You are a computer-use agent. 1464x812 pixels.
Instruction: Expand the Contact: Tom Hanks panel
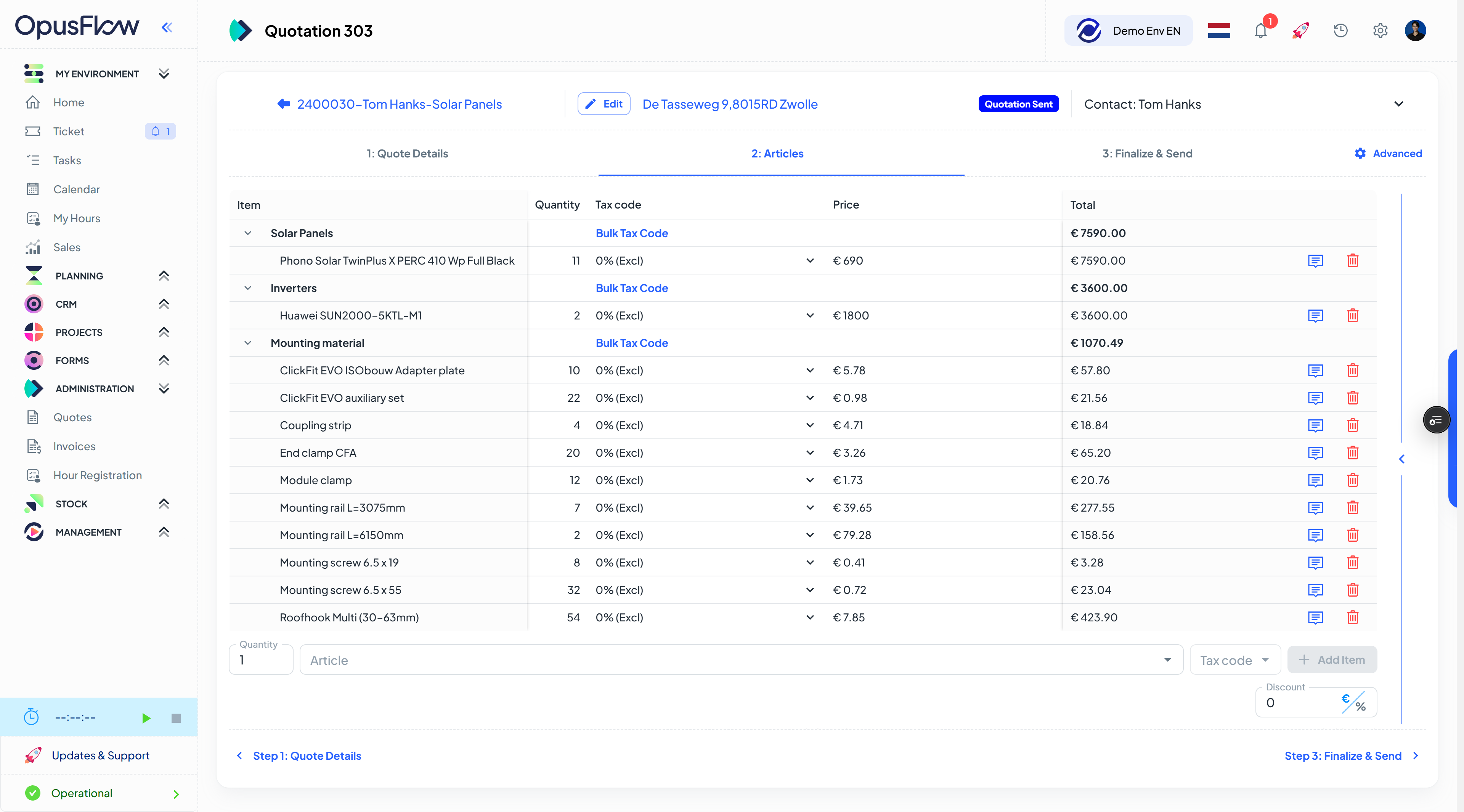1399,104
